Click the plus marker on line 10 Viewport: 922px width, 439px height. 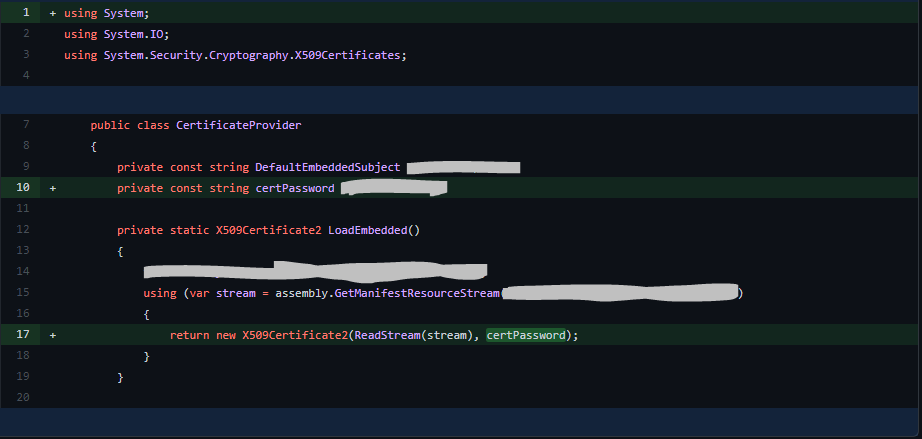click(x=53, y=188)
